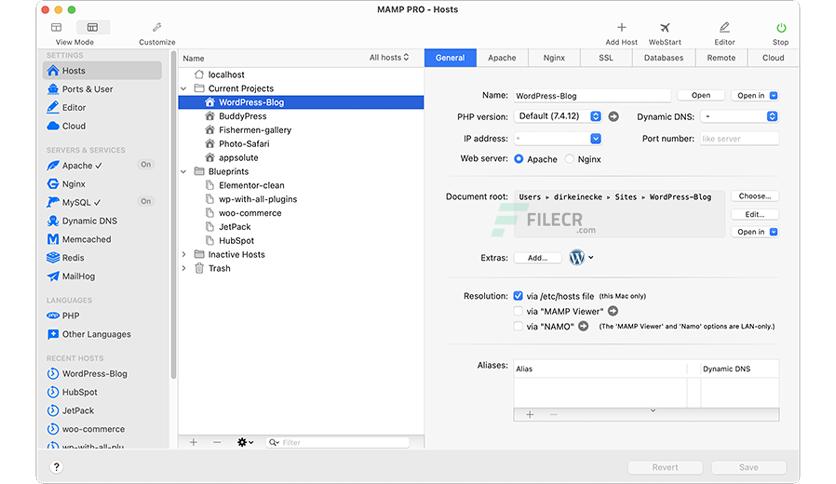Stop servers with the power icon
This screenshot has width=836, height=484.
pos(781,28)
